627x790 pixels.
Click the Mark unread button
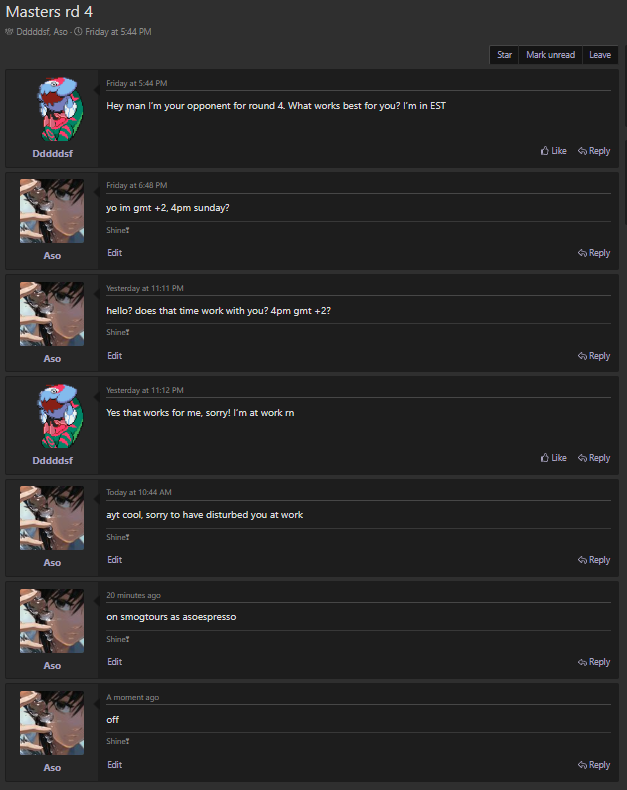pyautogui.click(x=550, y=55)
